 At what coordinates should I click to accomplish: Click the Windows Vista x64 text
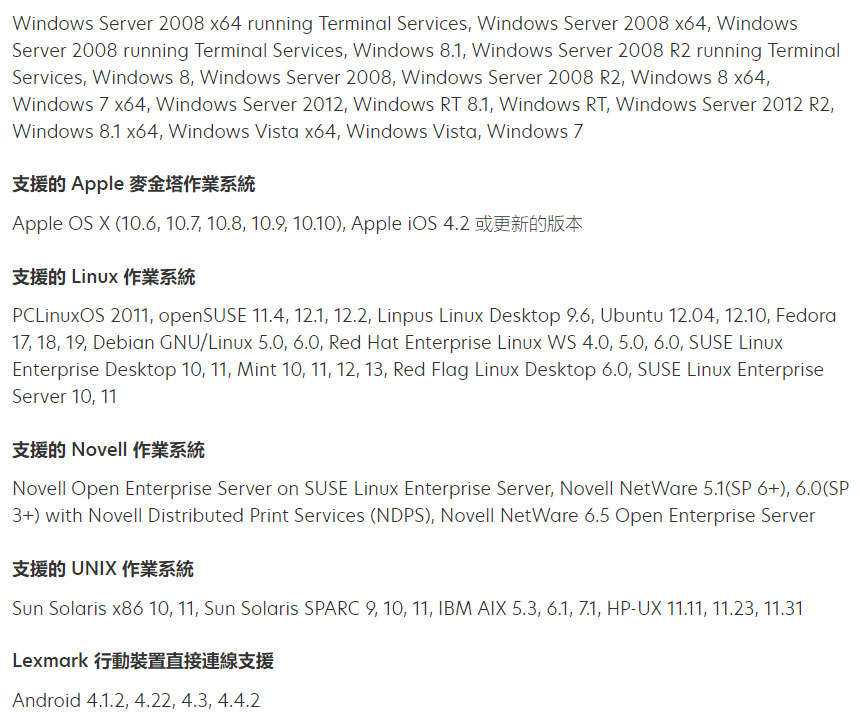point(252,132)
